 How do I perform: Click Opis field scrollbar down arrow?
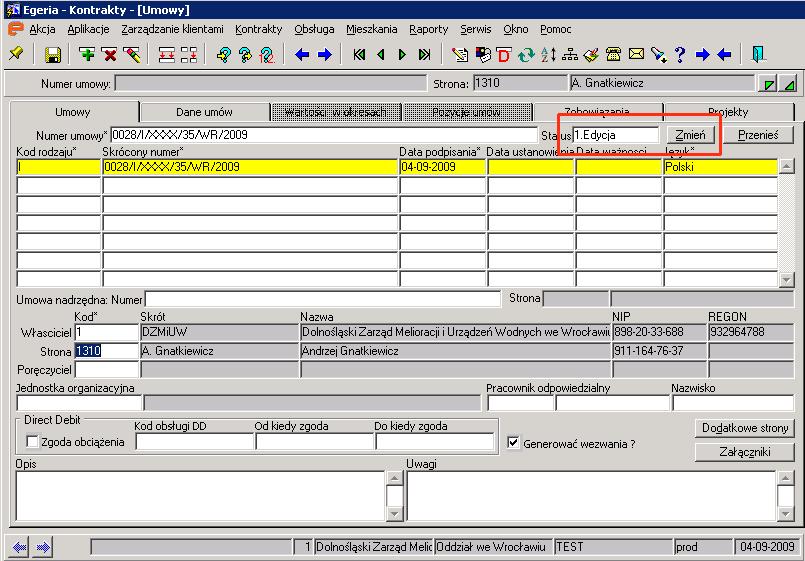coord(394,513)
